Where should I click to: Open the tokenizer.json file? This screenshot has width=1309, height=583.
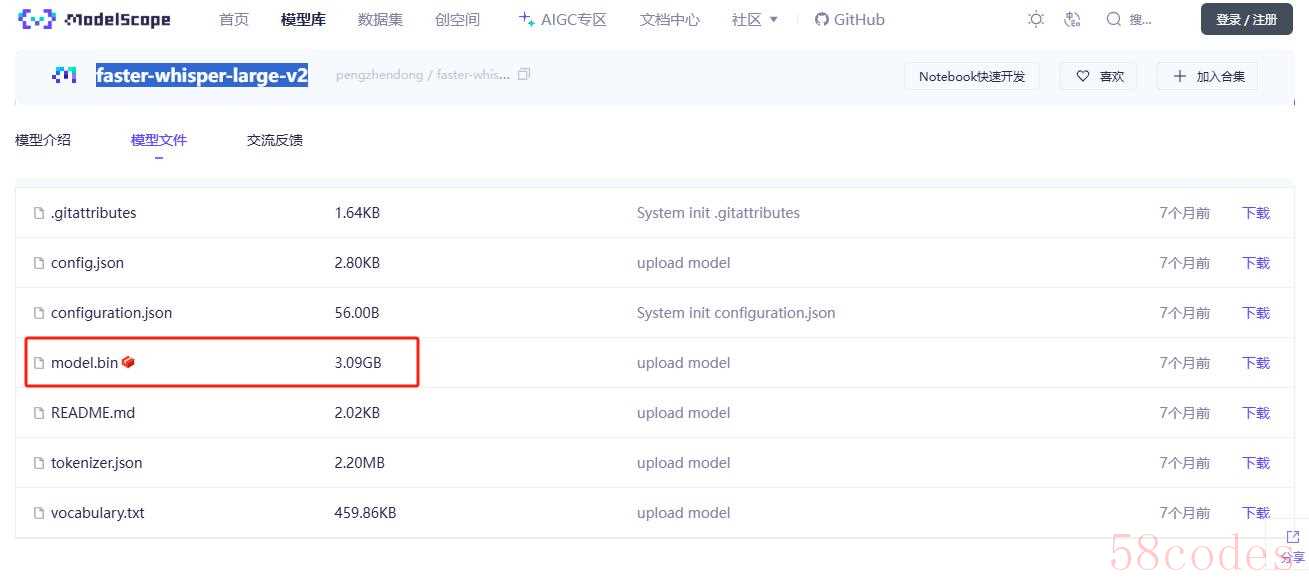click(x=96, y=463)
